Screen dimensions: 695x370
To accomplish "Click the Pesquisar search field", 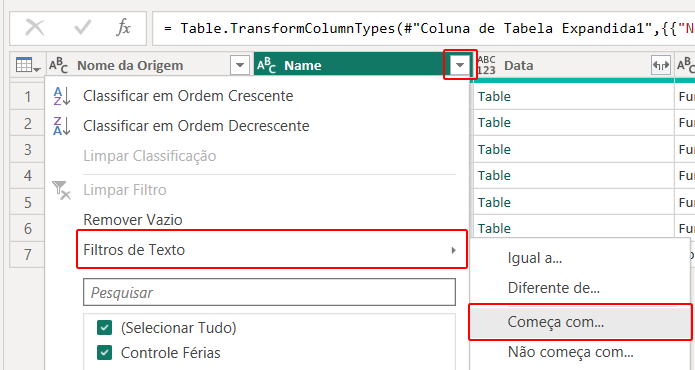I will 269,292.
